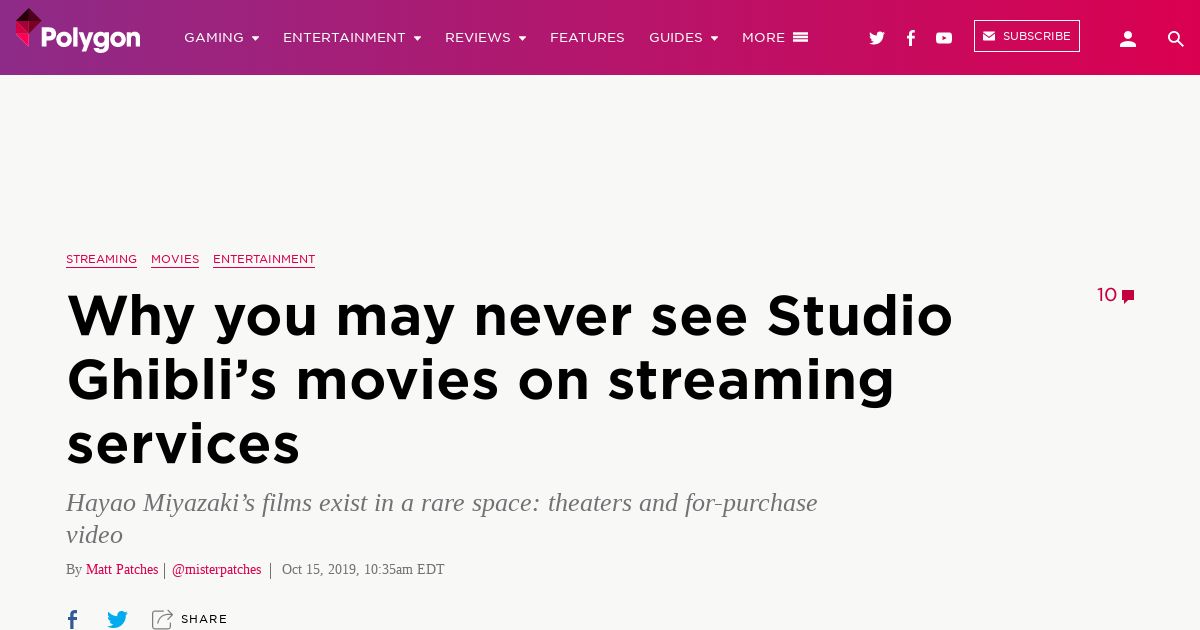
Task: Expand the Reviews dropdown menu
Action: coord(485,38)
